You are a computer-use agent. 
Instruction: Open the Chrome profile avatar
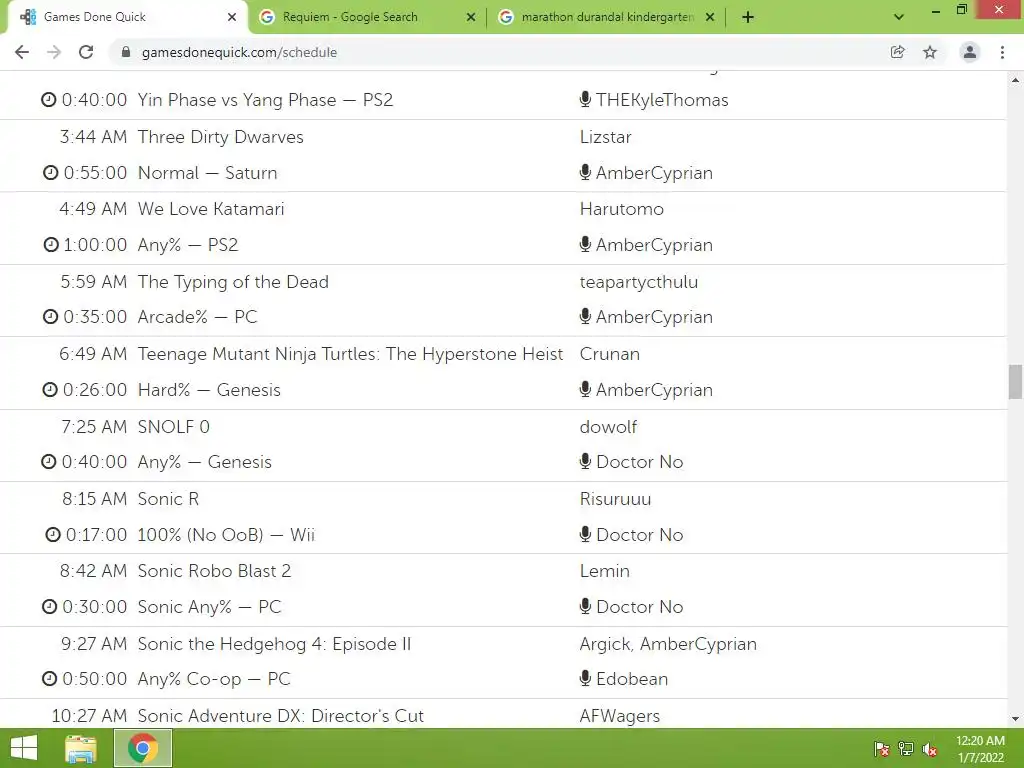coord(970,52)
